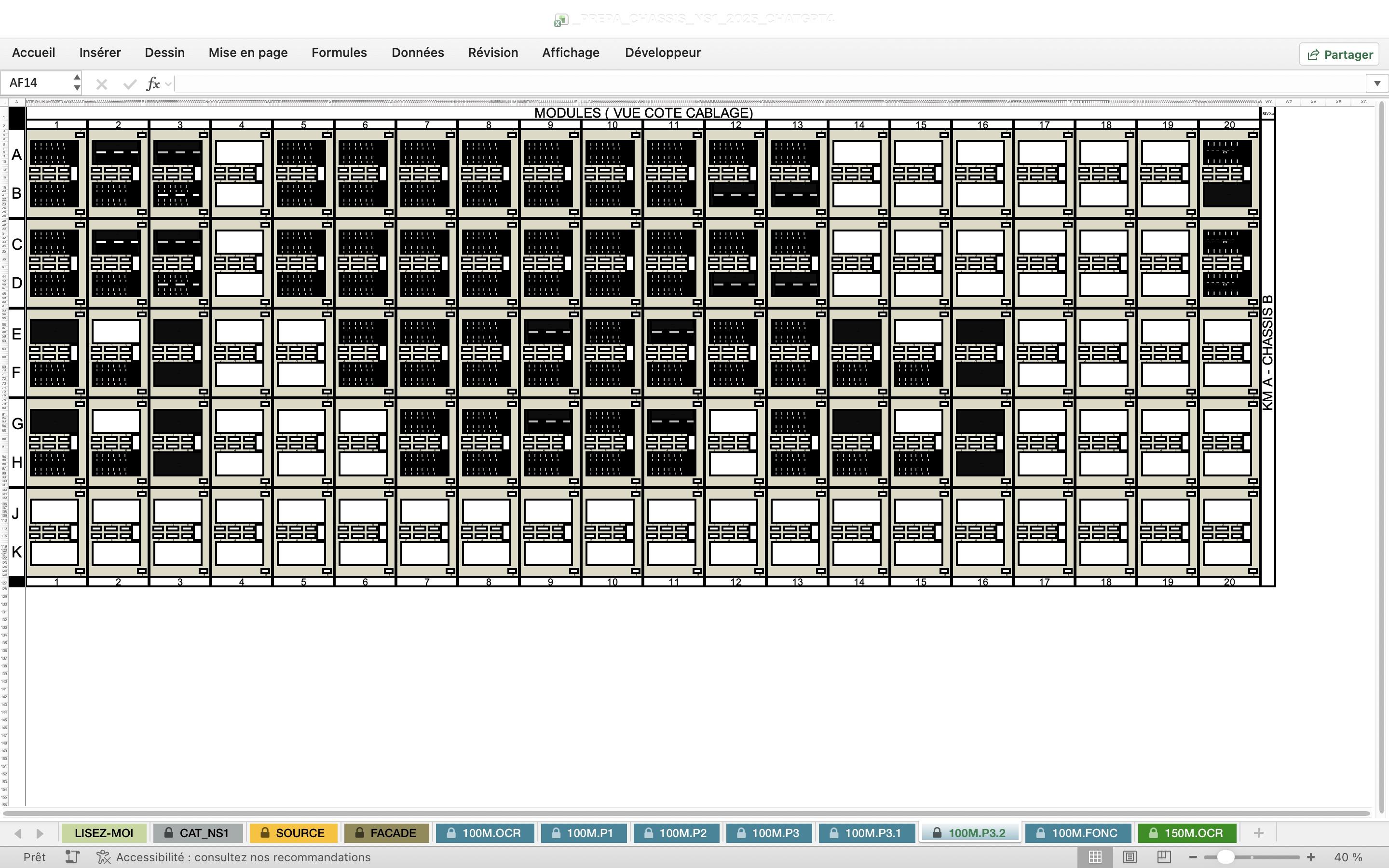This screenshot has height=868, width=1389.
Task: Click the confirm entry checkmark icon
Action: tap(130, 84)
